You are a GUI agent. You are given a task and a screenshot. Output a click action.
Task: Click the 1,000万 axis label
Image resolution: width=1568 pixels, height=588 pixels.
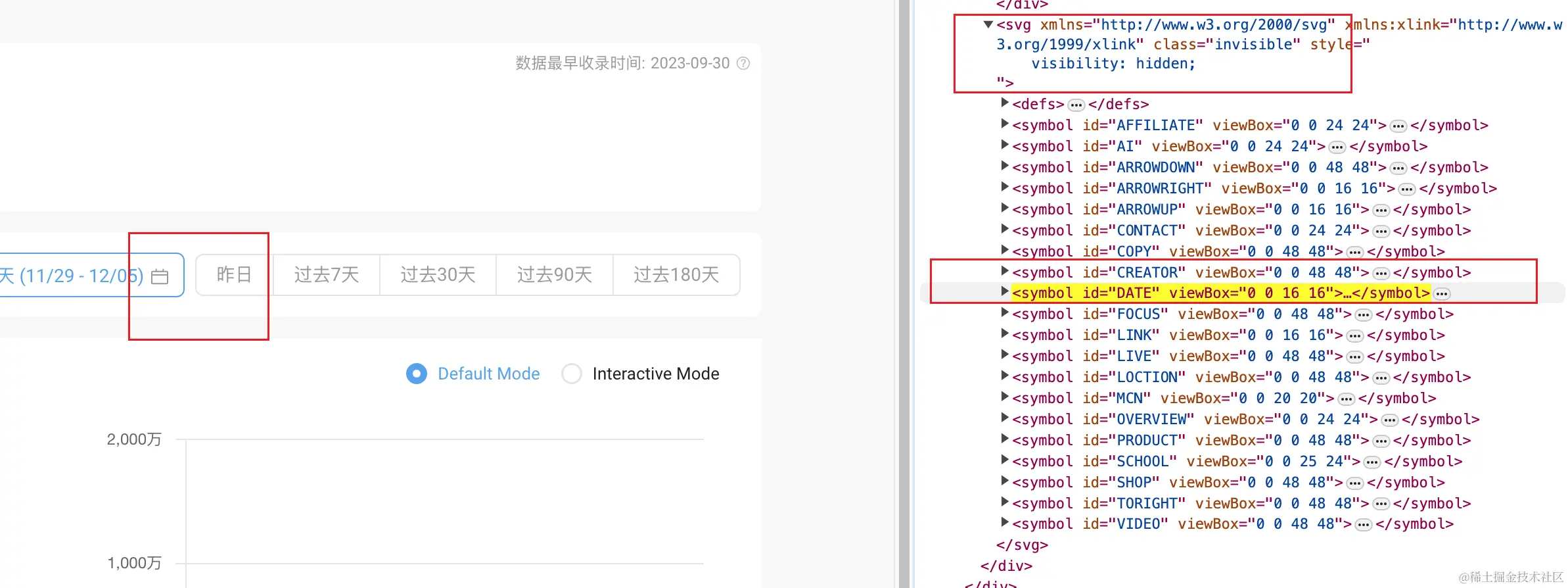coord(134,563)
